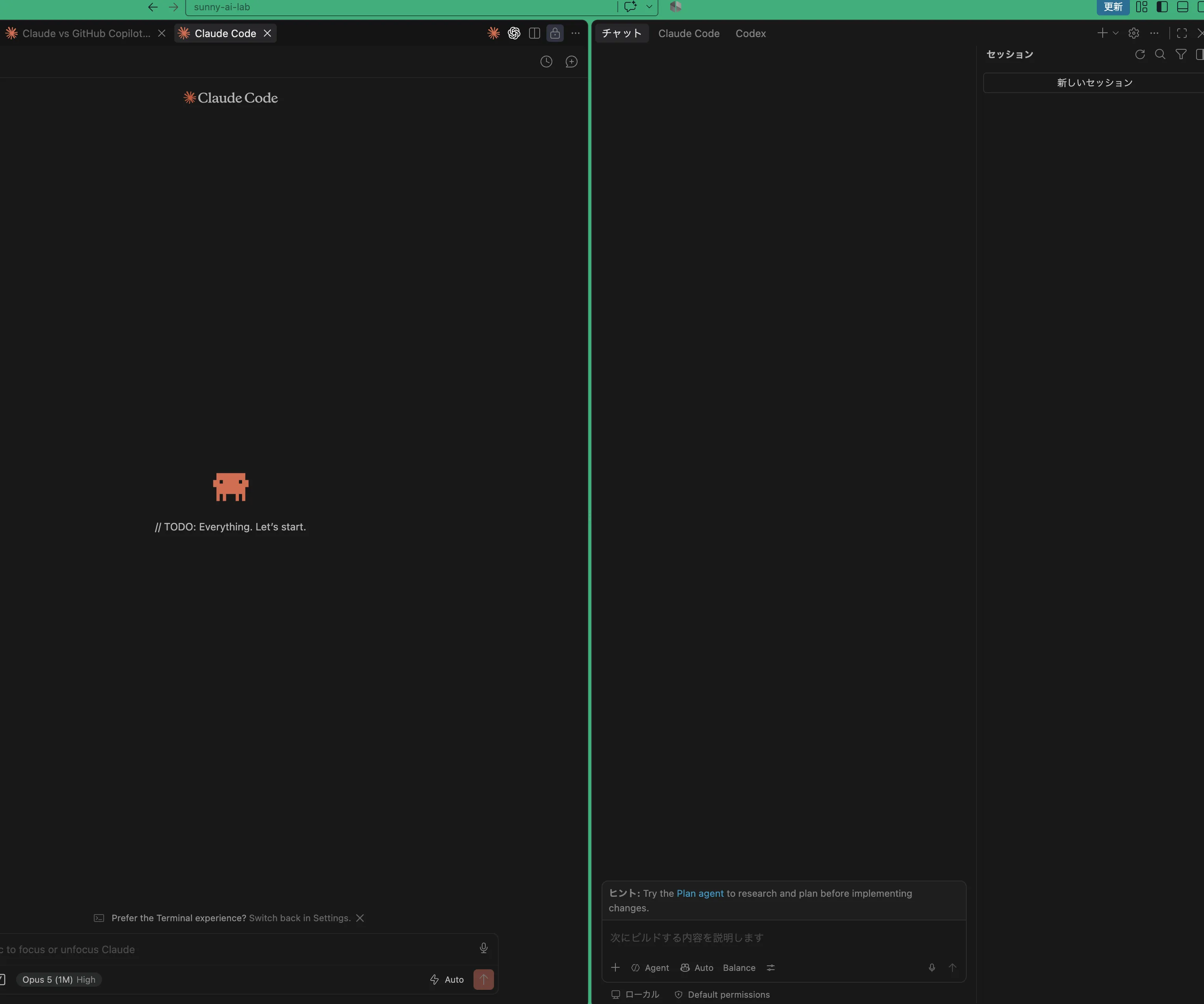Click the Claude Code pixel mascot
This screenshot has height=1004, width=1204.
click(231, 487)
